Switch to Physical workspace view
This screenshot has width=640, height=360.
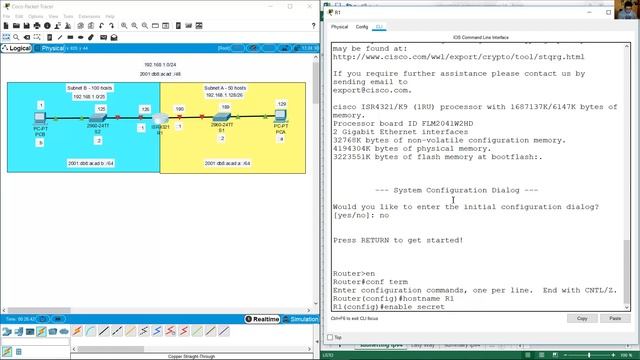click(50, 48)
